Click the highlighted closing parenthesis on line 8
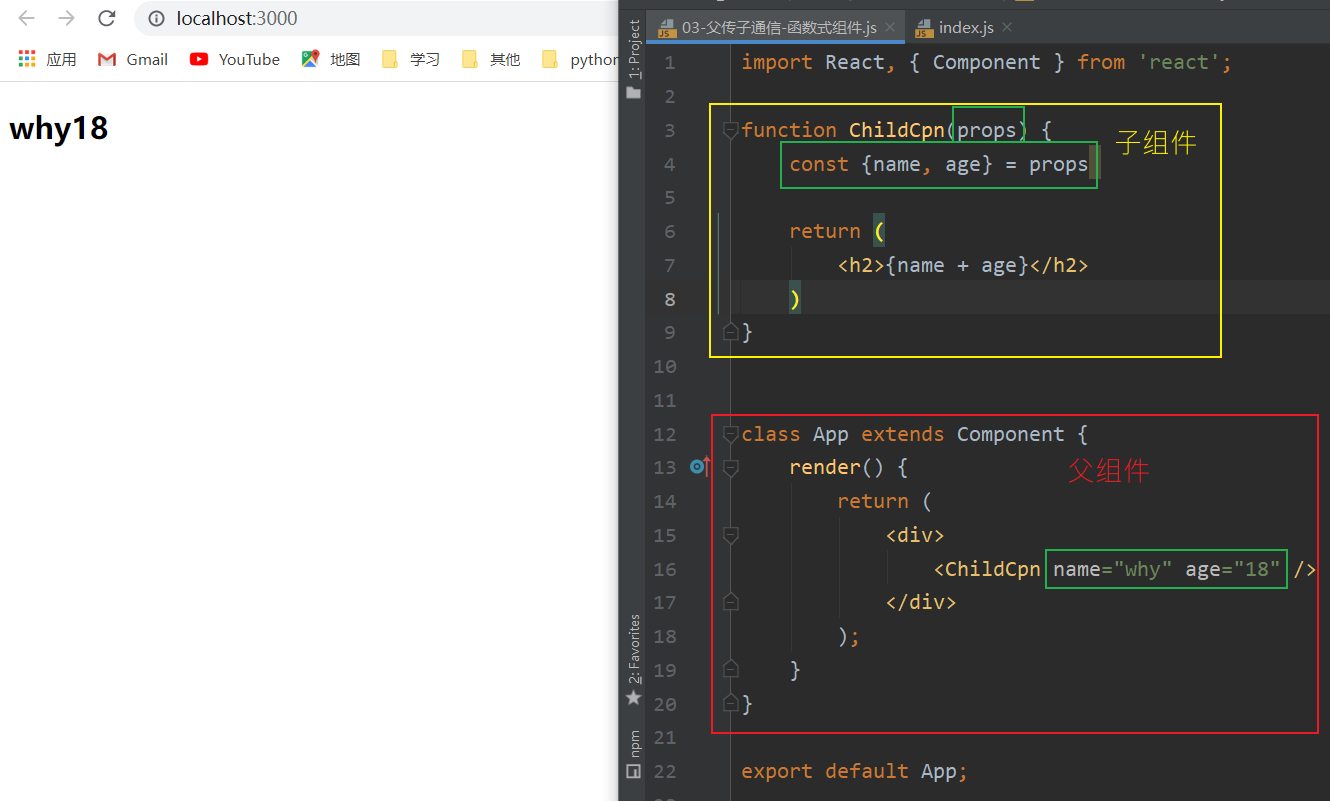 point(795,299)
